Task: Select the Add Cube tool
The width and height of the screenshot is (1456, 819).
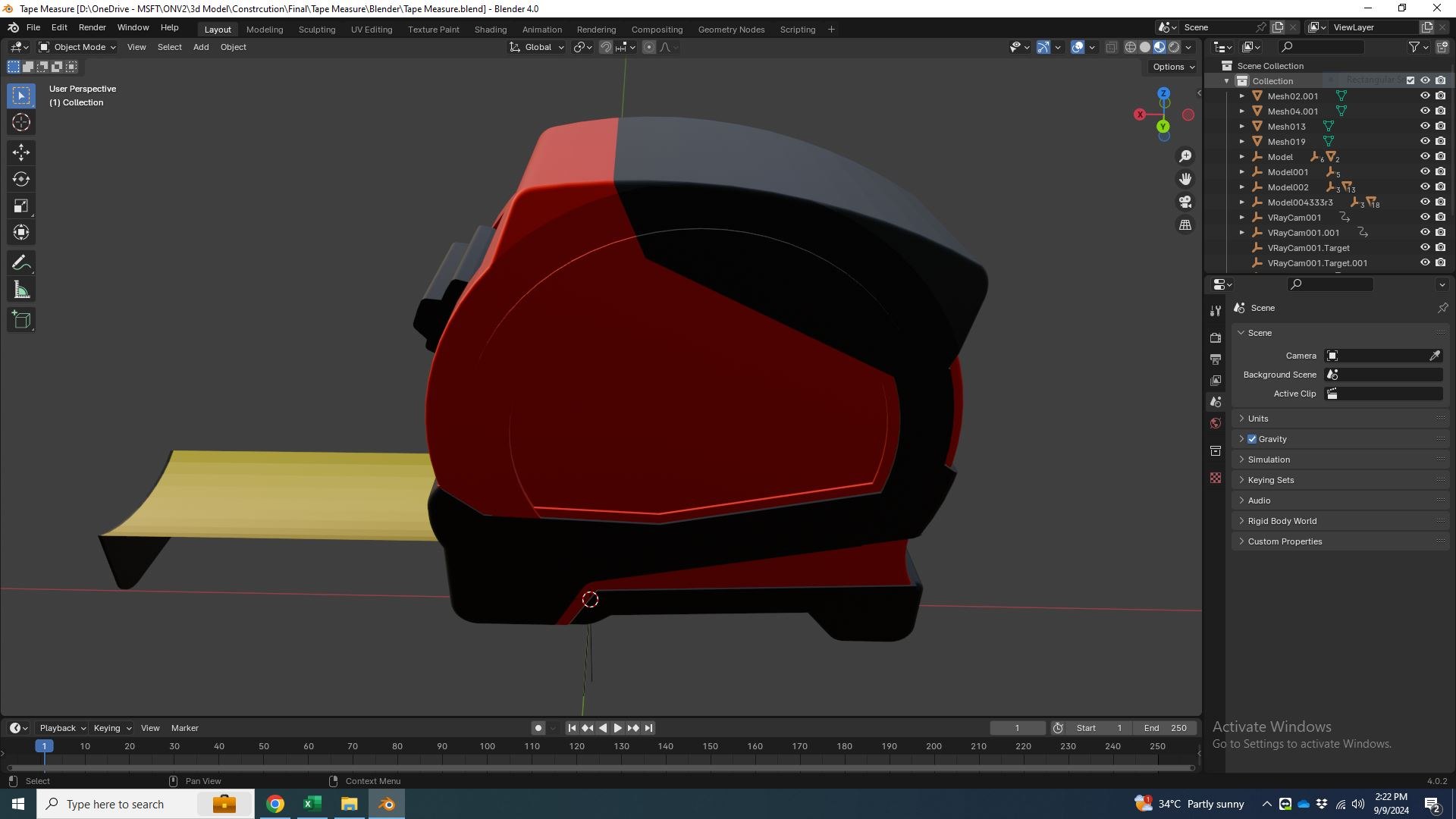Action: tap(21, 320)
